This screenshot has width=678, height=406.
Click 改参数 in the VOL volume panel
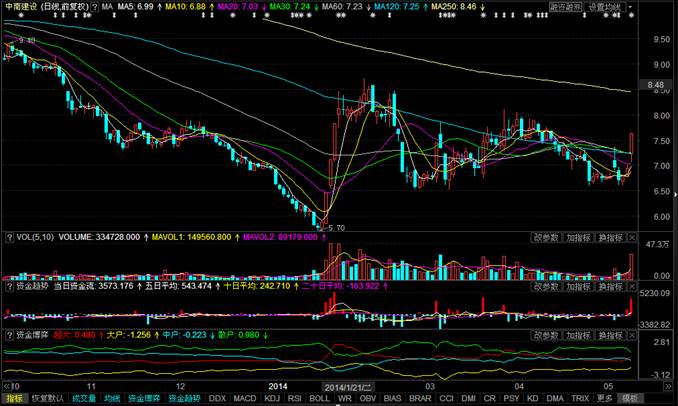(546, 238)
